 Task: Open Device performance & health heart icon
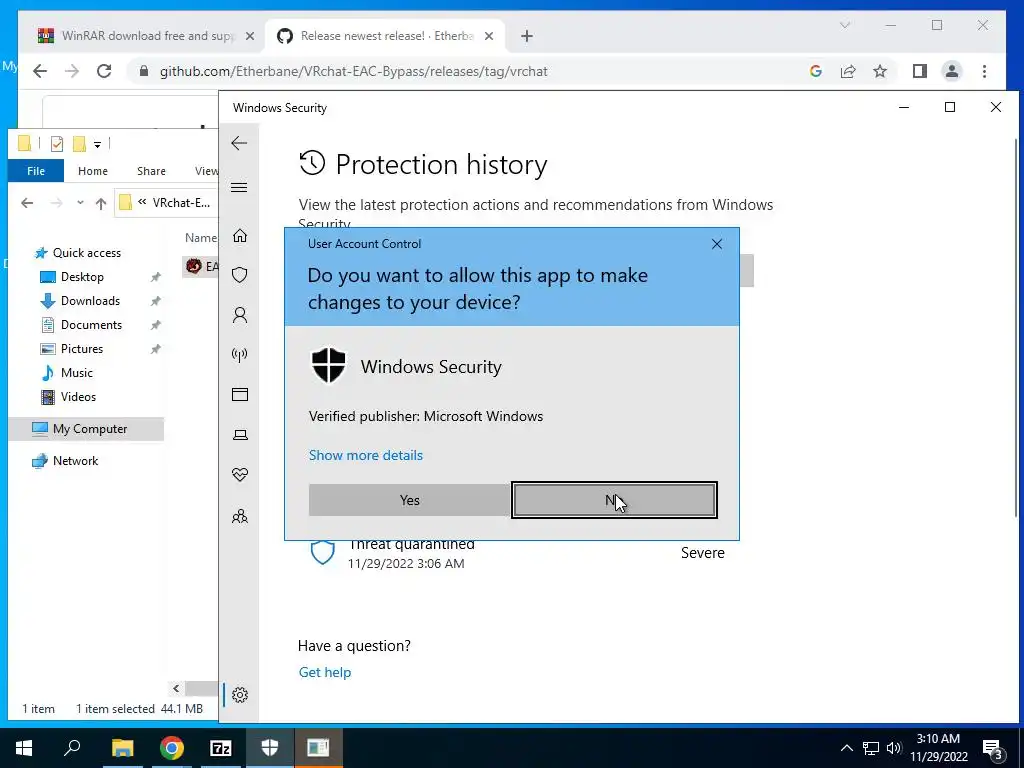click(x=240, y=475)
